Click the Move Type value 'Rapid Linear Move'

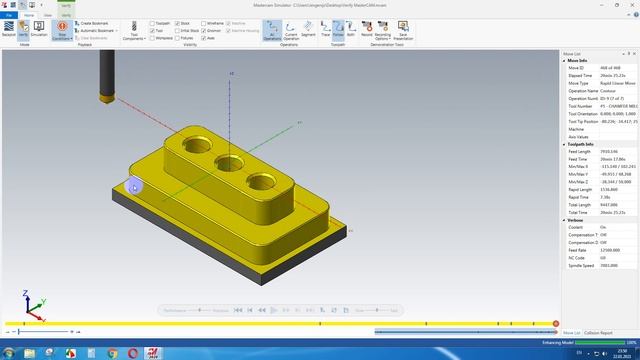(618, 83)
